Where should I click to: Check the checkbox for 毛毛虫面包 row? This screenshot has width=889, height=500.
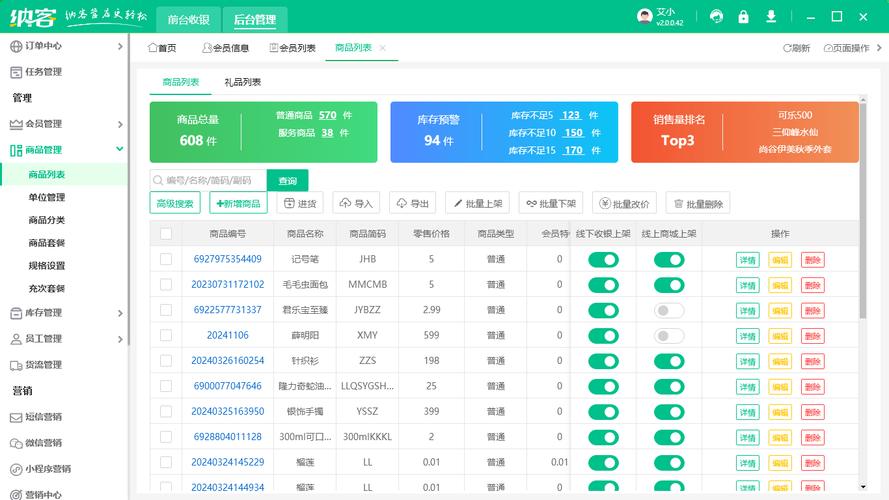166,285
